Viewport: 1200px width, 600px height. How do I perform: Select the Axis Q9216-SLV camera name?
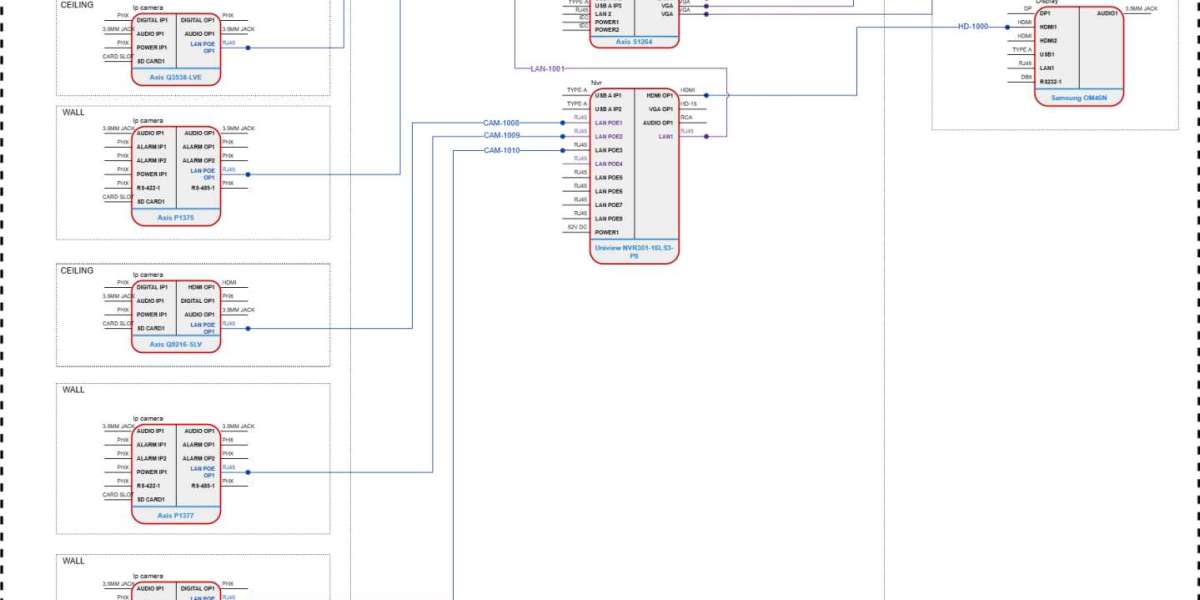tap(176, 344)
